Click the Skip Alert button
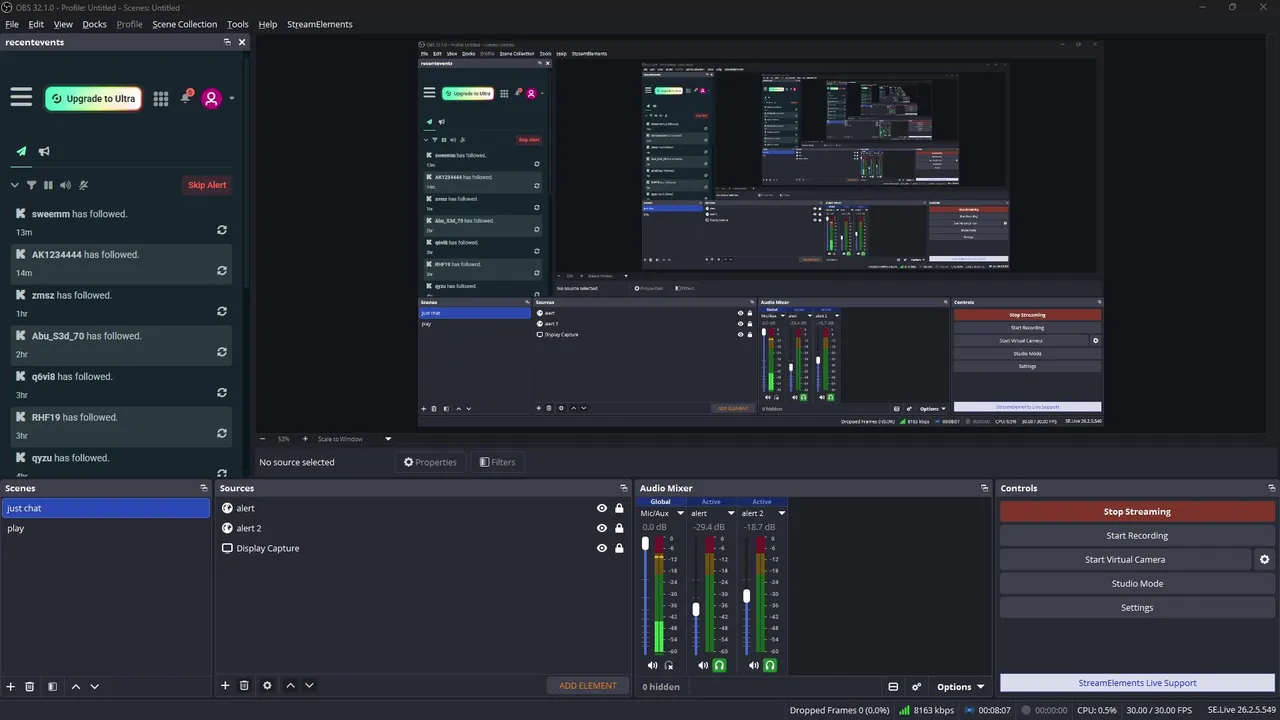Image resolution: width=1280 pixels, height=720 pixels. tap(207, 185)
